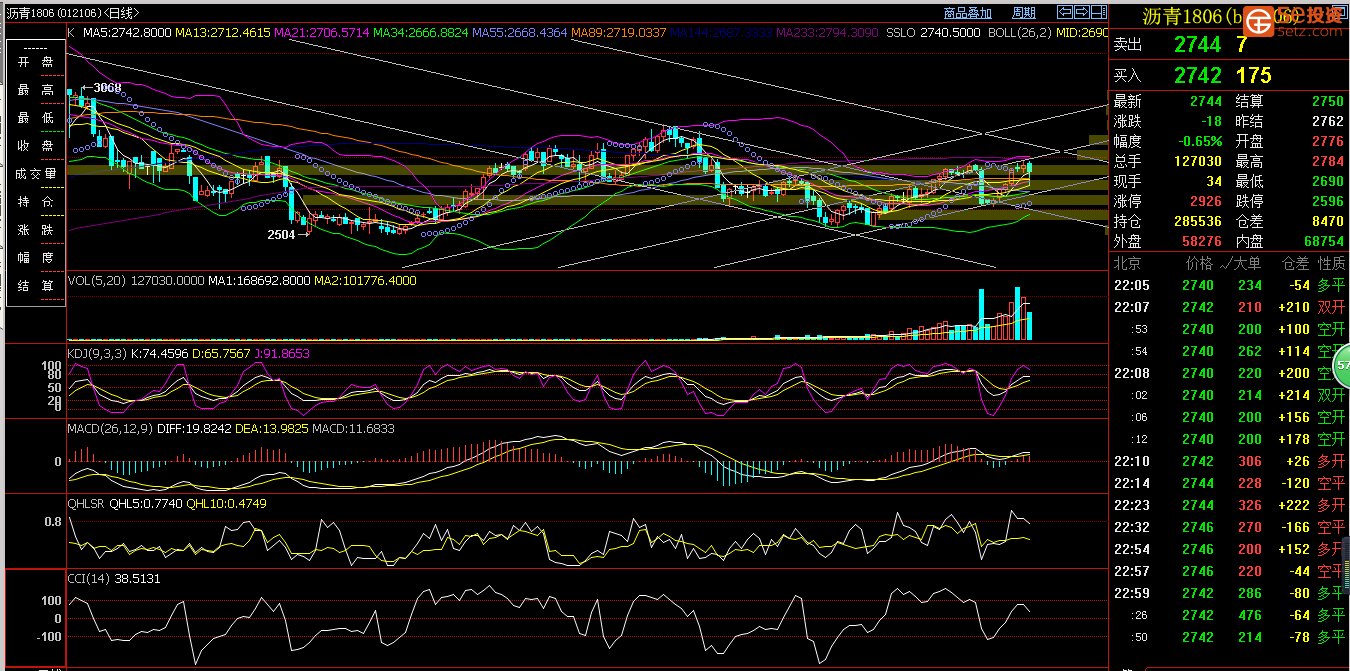Select the 开盘 label in left panel
Image resolution: width=1350 pixels, height=671 pixels.
pyautogui.click(x=35, y=62)
